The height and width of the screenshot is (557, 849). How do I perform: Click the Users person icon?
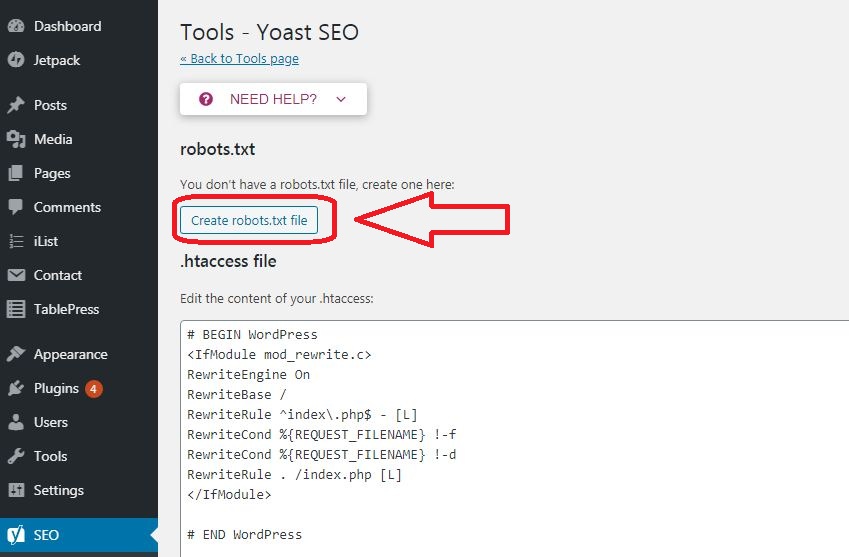(x=16, y=422)
